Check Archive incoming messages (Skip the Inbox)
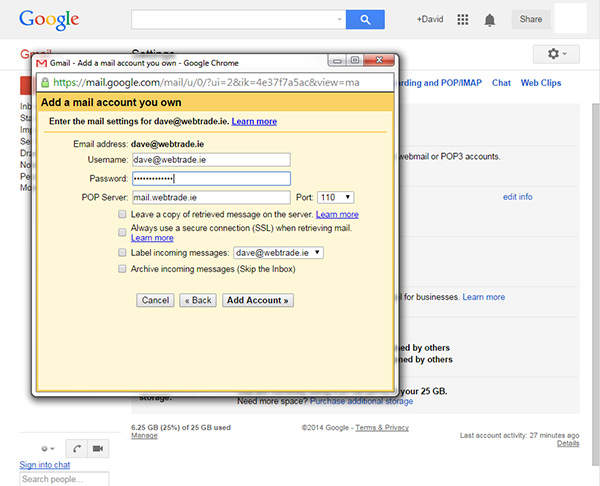This screenshot has width=600, height=486. 122,269
